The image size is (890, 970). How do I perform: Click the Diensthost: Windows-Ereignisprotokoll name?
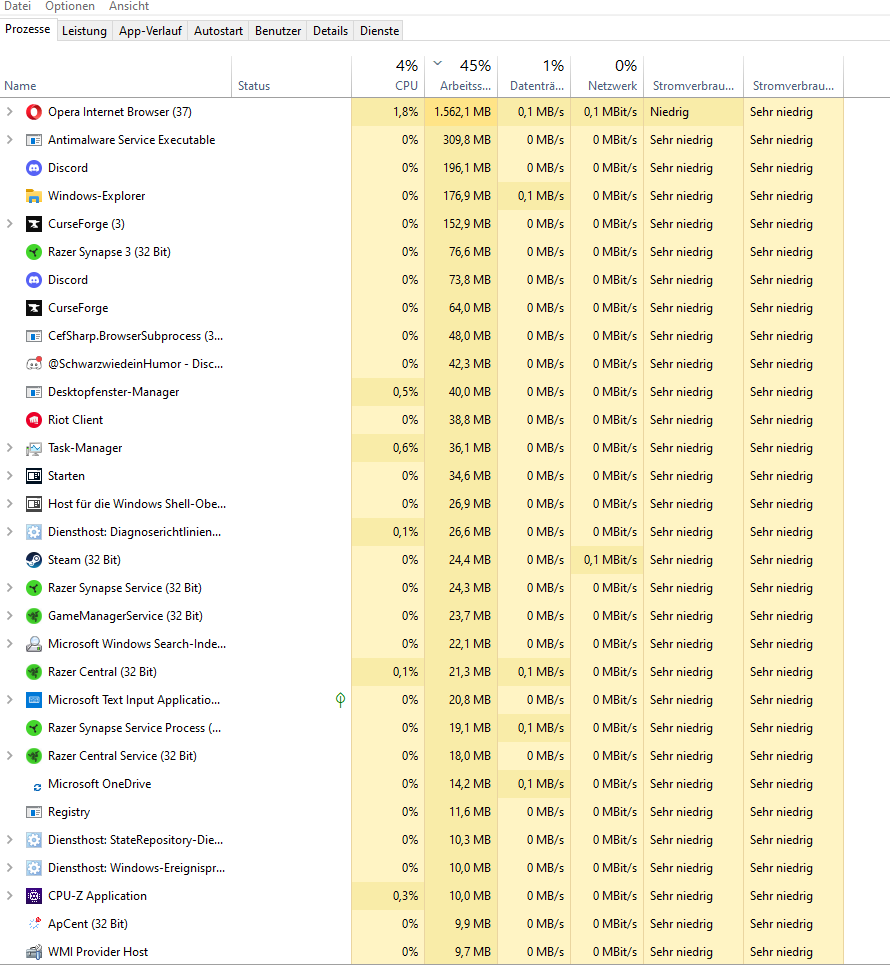(137, 868)
